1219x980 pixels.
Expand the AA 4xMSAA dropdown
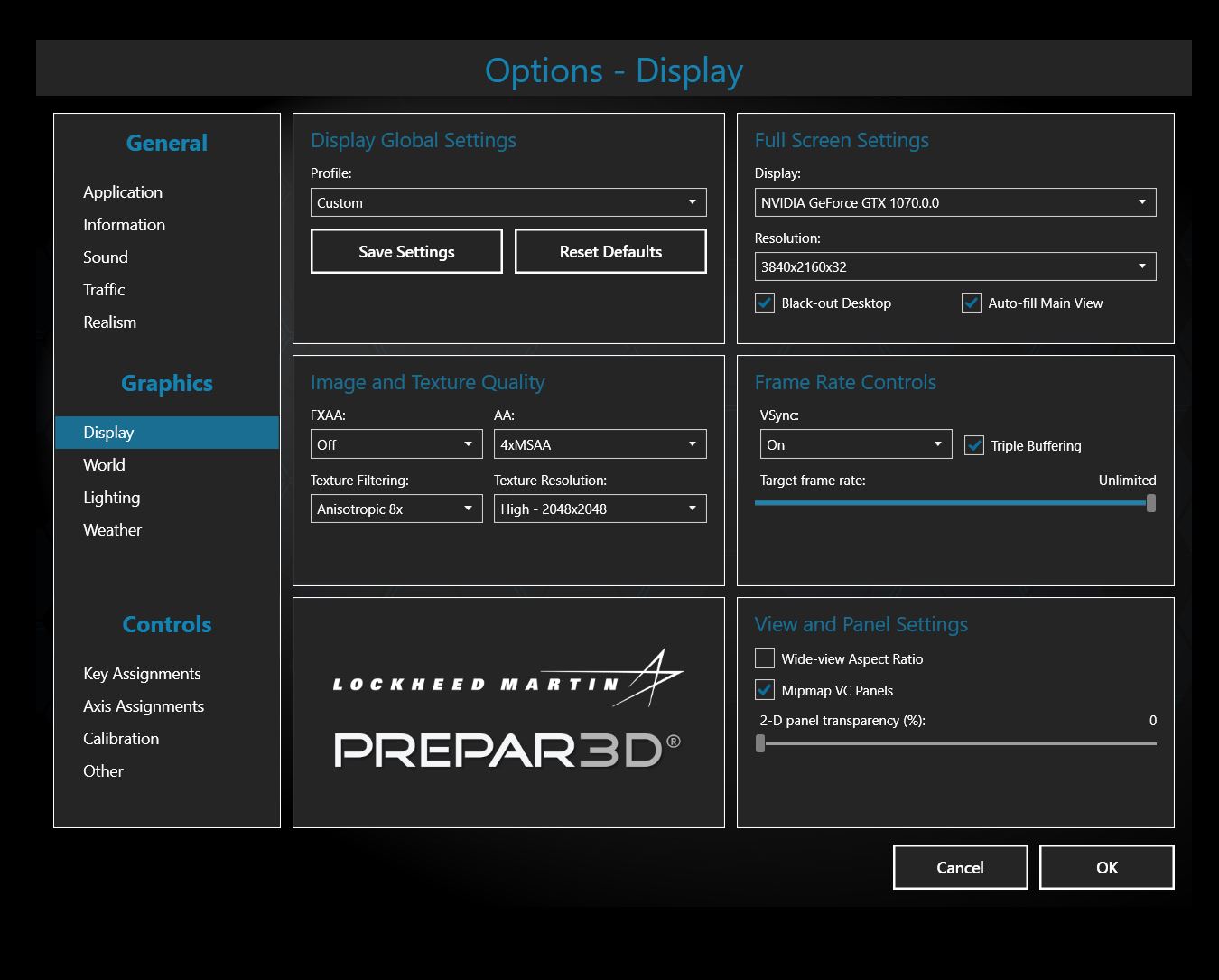(x=600, y=444)
